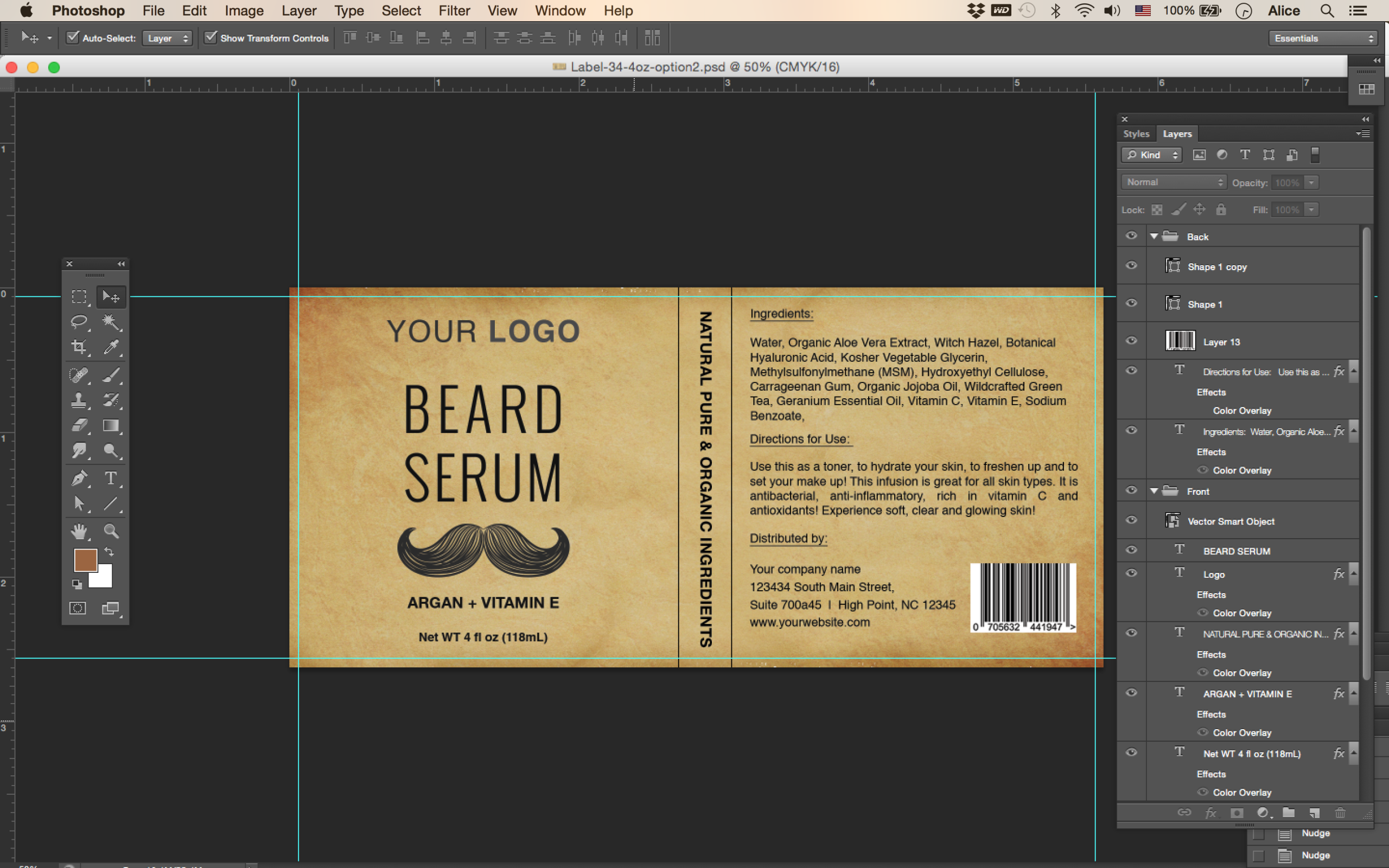Click the Opacity value field
1389x868 pixels.
[1286, 183]
